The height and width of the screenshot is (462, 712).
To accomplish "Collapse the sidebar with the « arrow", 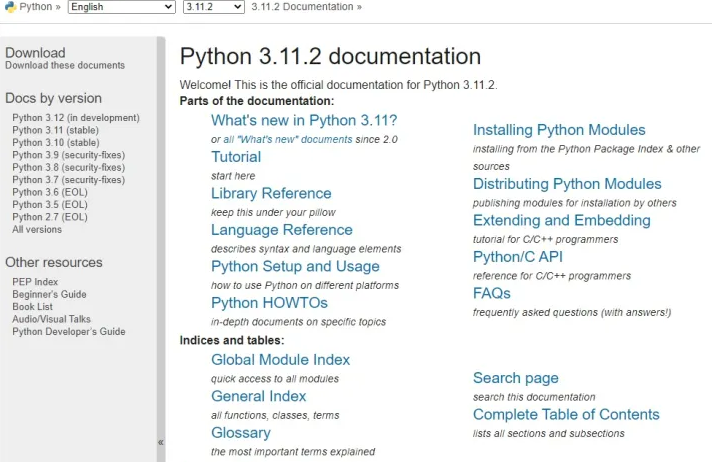I will click(161, 442).
